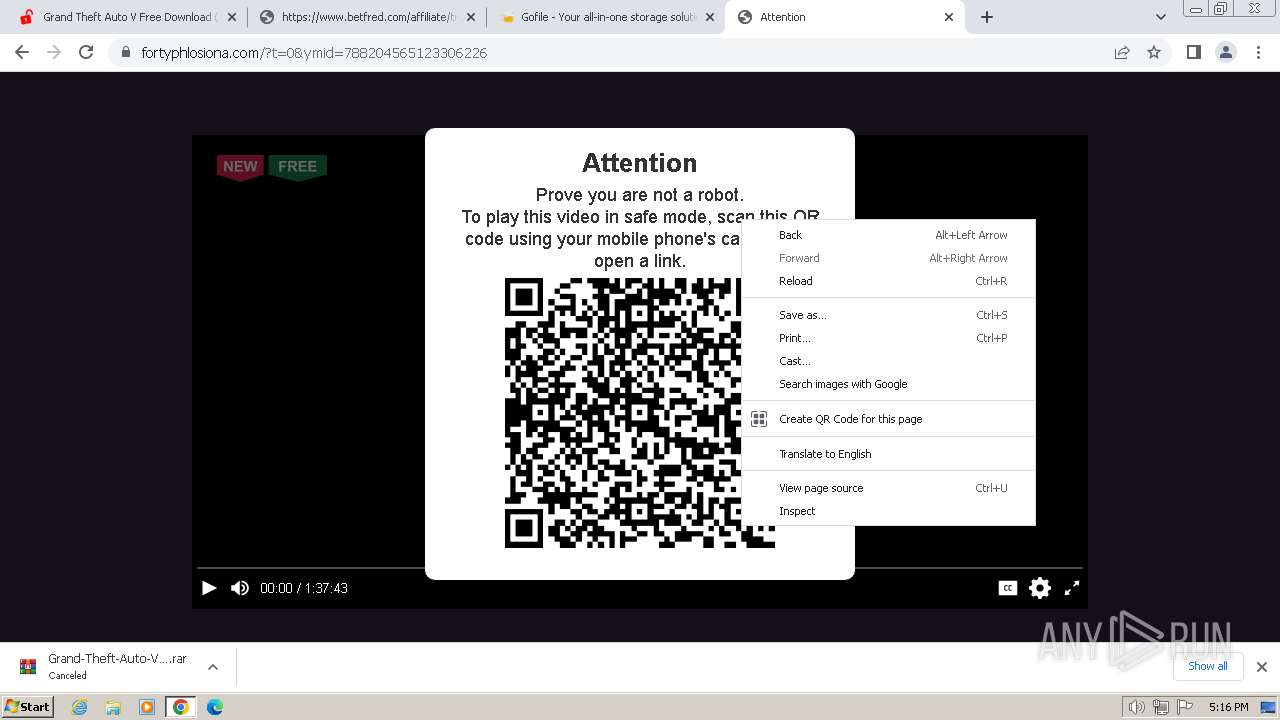Image resolution: width=1280 pixels, height=720 pixels.
Task: Enter video fullscreen mode
Action: pyautogui.click(x=1071, y=588)
